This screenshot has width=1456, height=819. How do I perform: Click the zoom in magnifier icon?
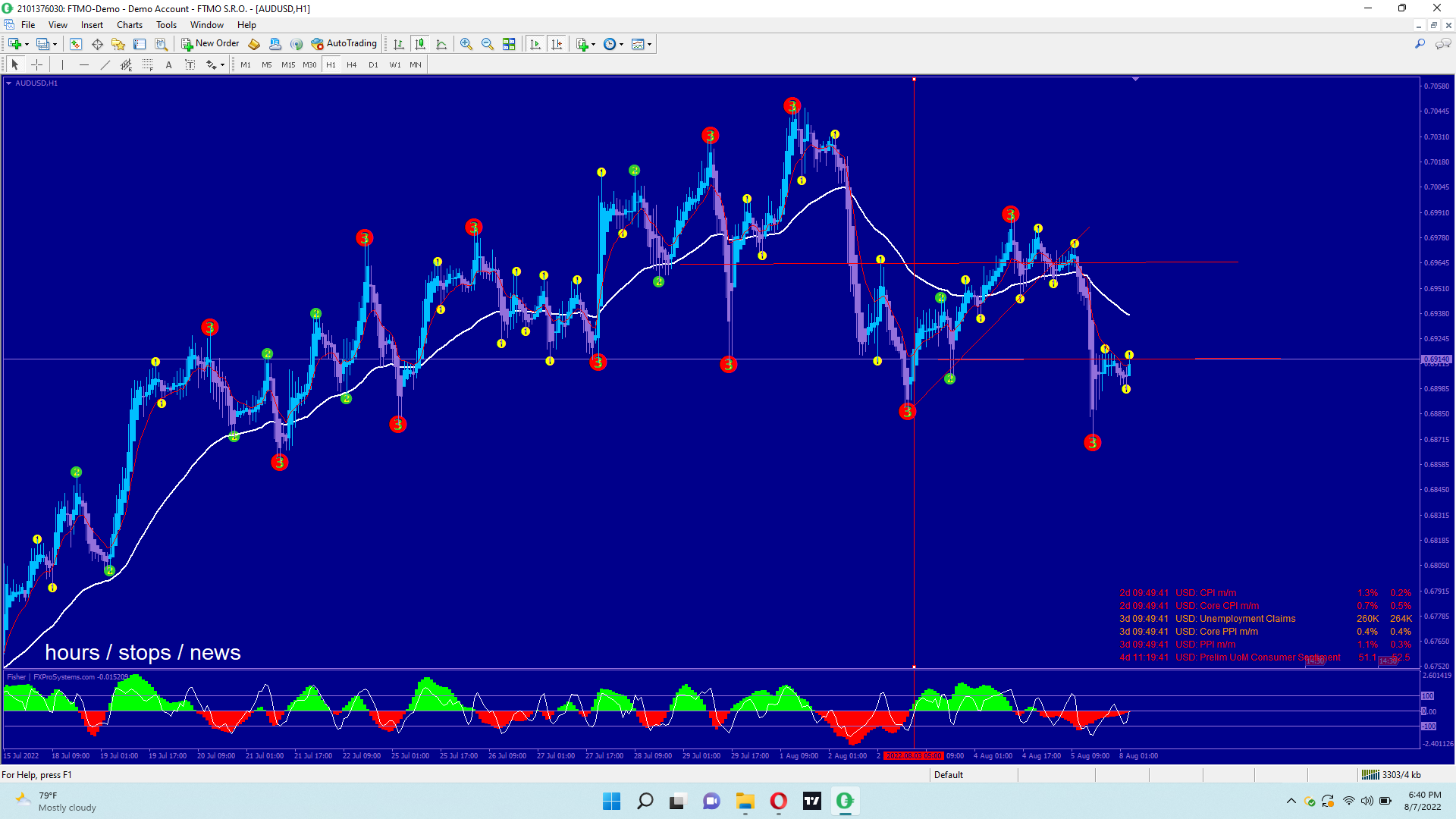tap(466, 44)
